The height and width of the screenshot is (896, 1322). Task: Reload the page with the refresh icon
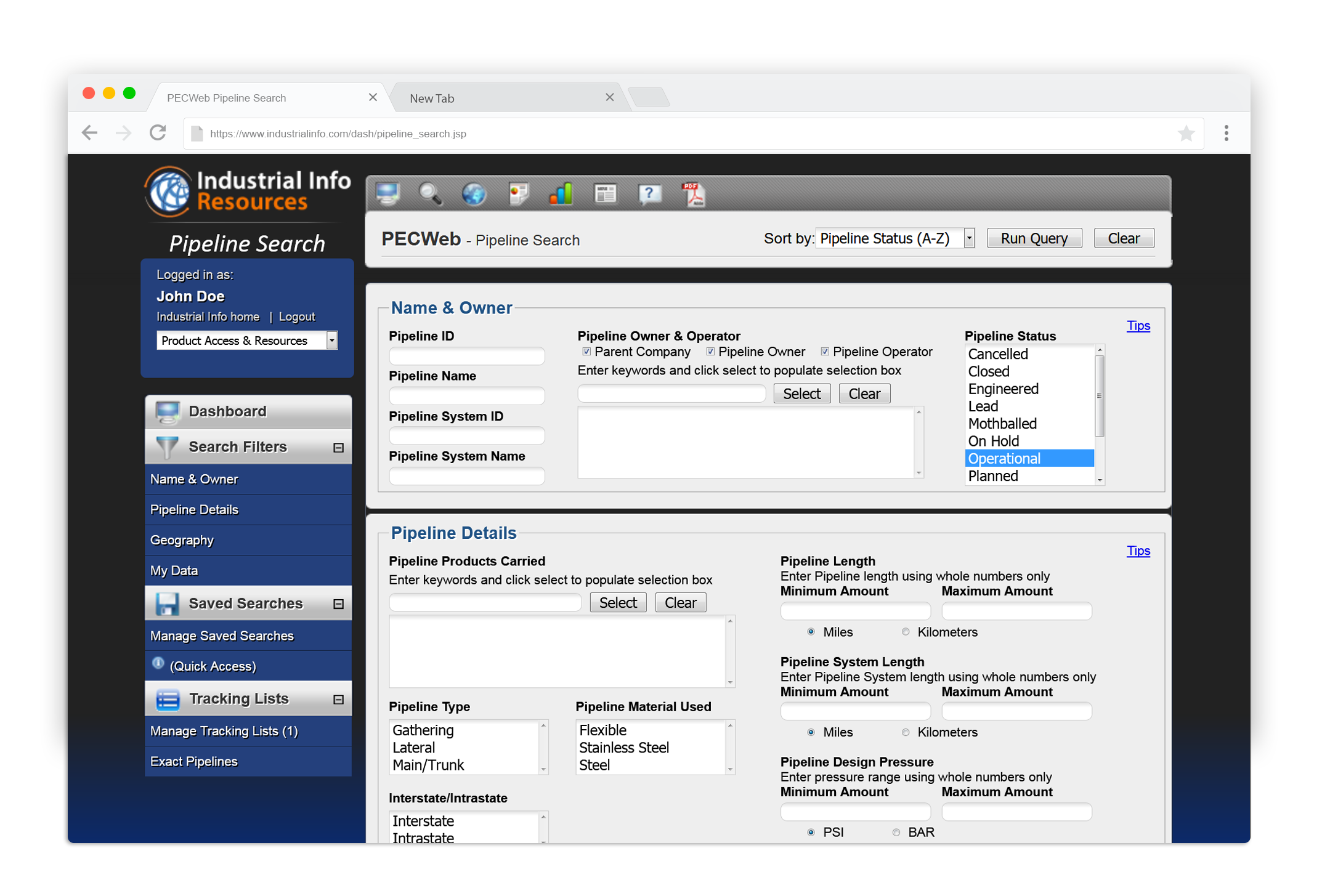(x=158, y=133)
